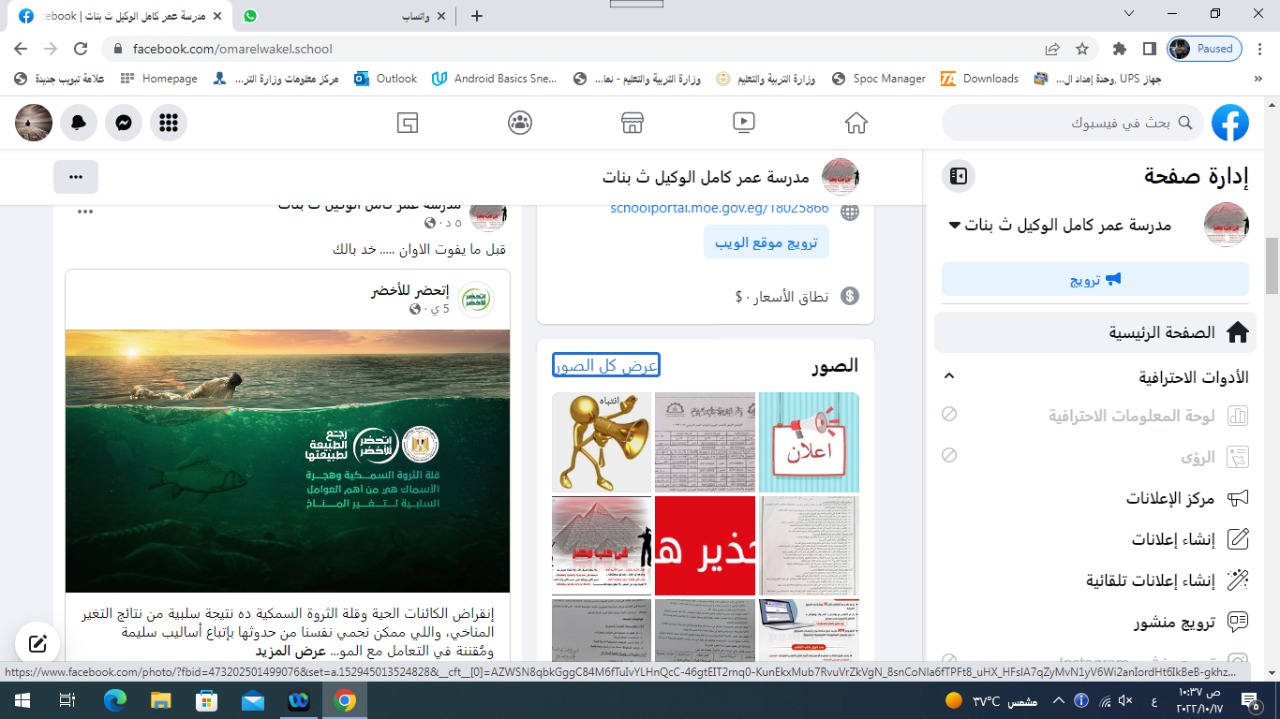This screenshot has height=719, width=1280.
Task: Click the new message compose floating button
Action: point(38,644)
